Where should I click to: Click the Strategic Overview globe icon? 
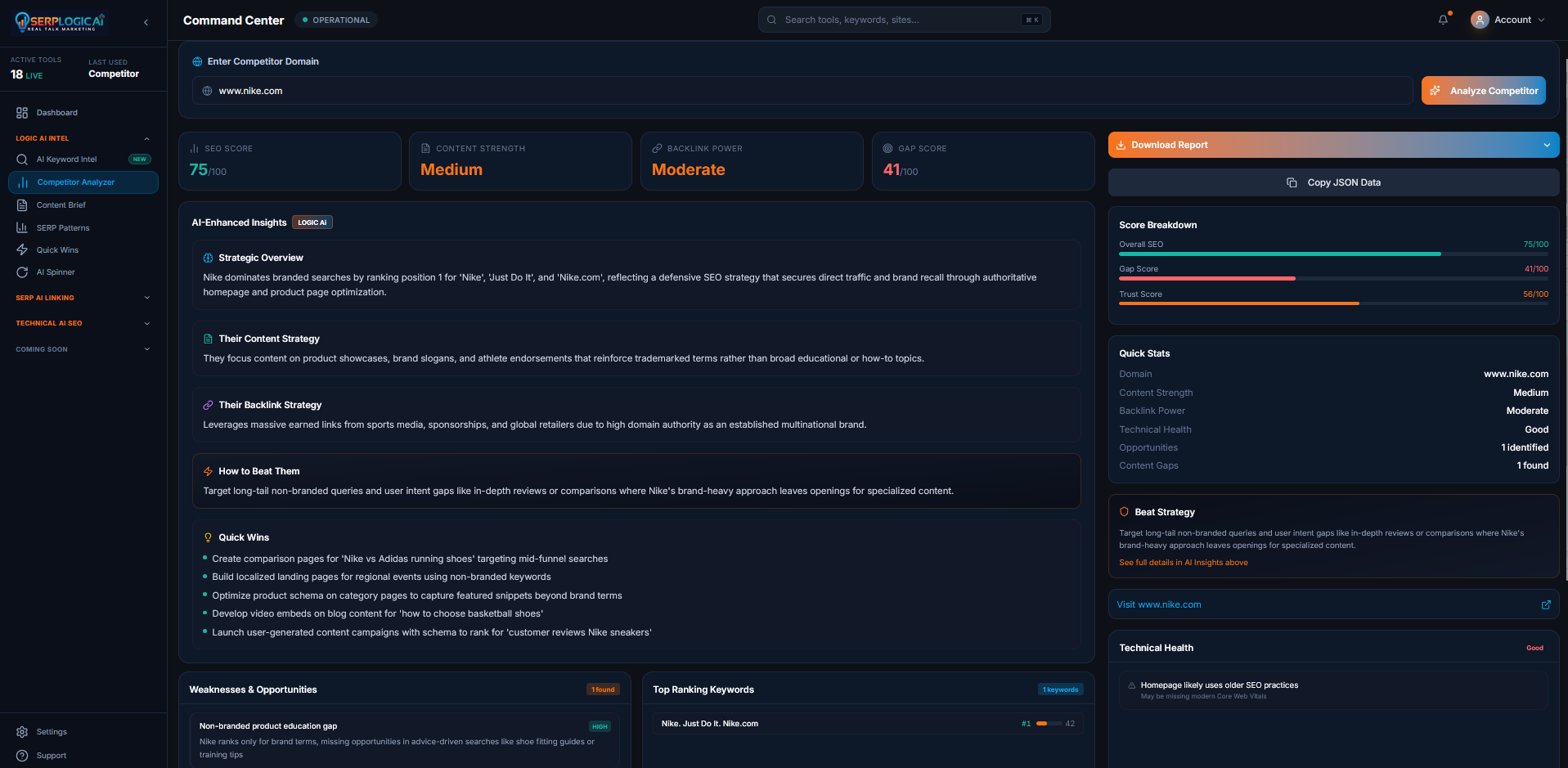[x=208, y=258]
